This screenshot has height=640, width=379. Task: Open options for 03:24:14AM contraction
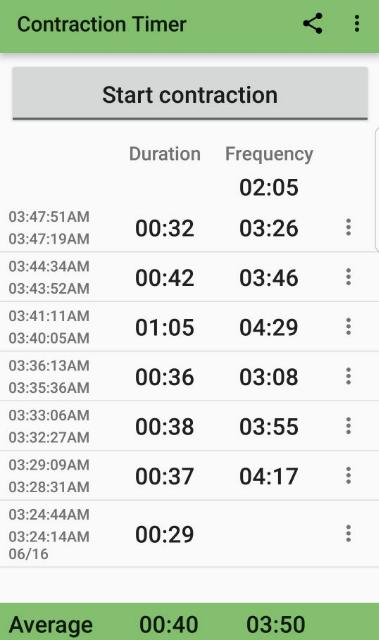click(x=348, y=533)
